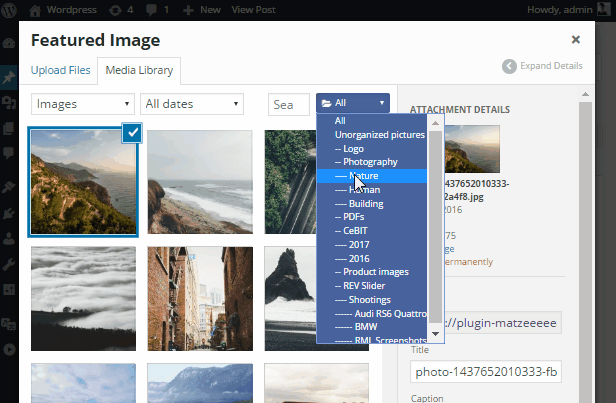
Task: Open Users icon in sidebar
Action: pyautogui.click(x=9, y=238)
